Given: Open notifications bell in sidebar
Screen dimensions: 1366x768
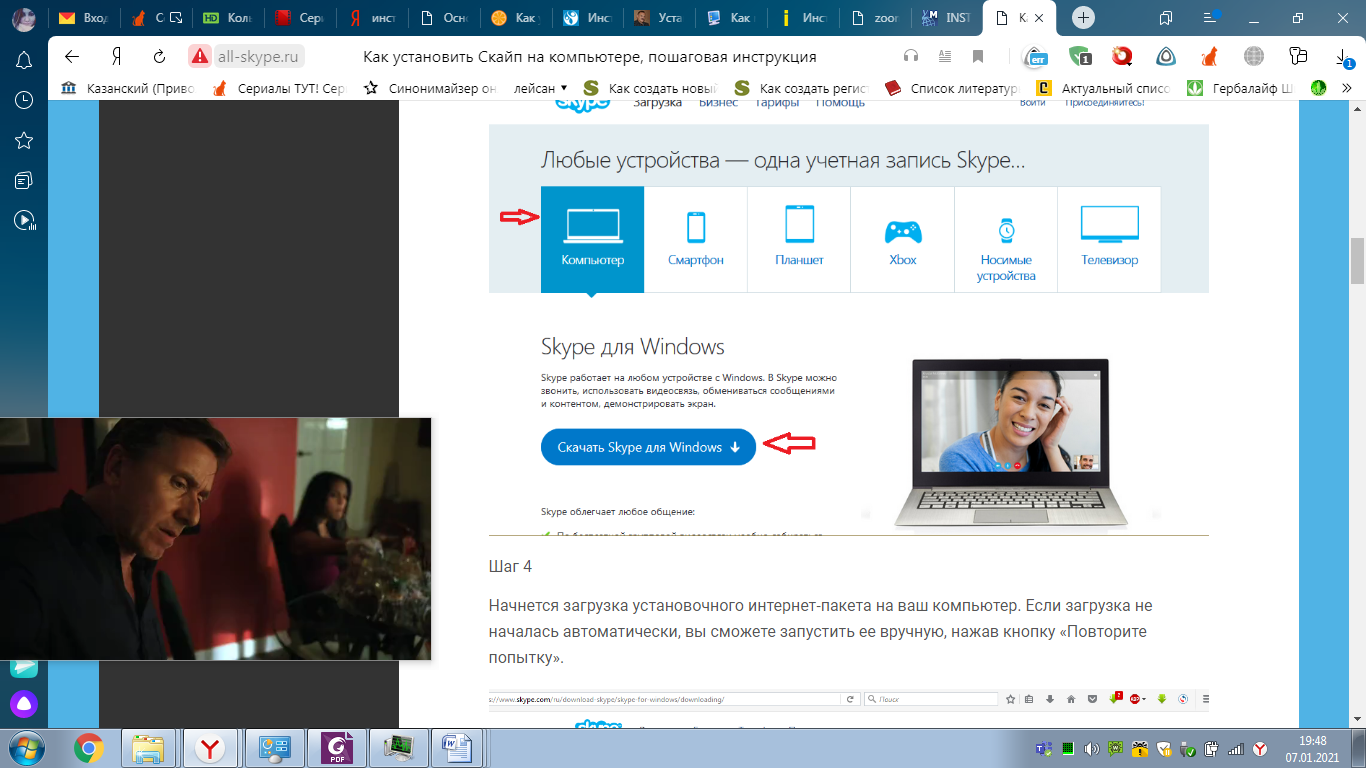Looking at the screenshot, I should [x=24, y=60].
